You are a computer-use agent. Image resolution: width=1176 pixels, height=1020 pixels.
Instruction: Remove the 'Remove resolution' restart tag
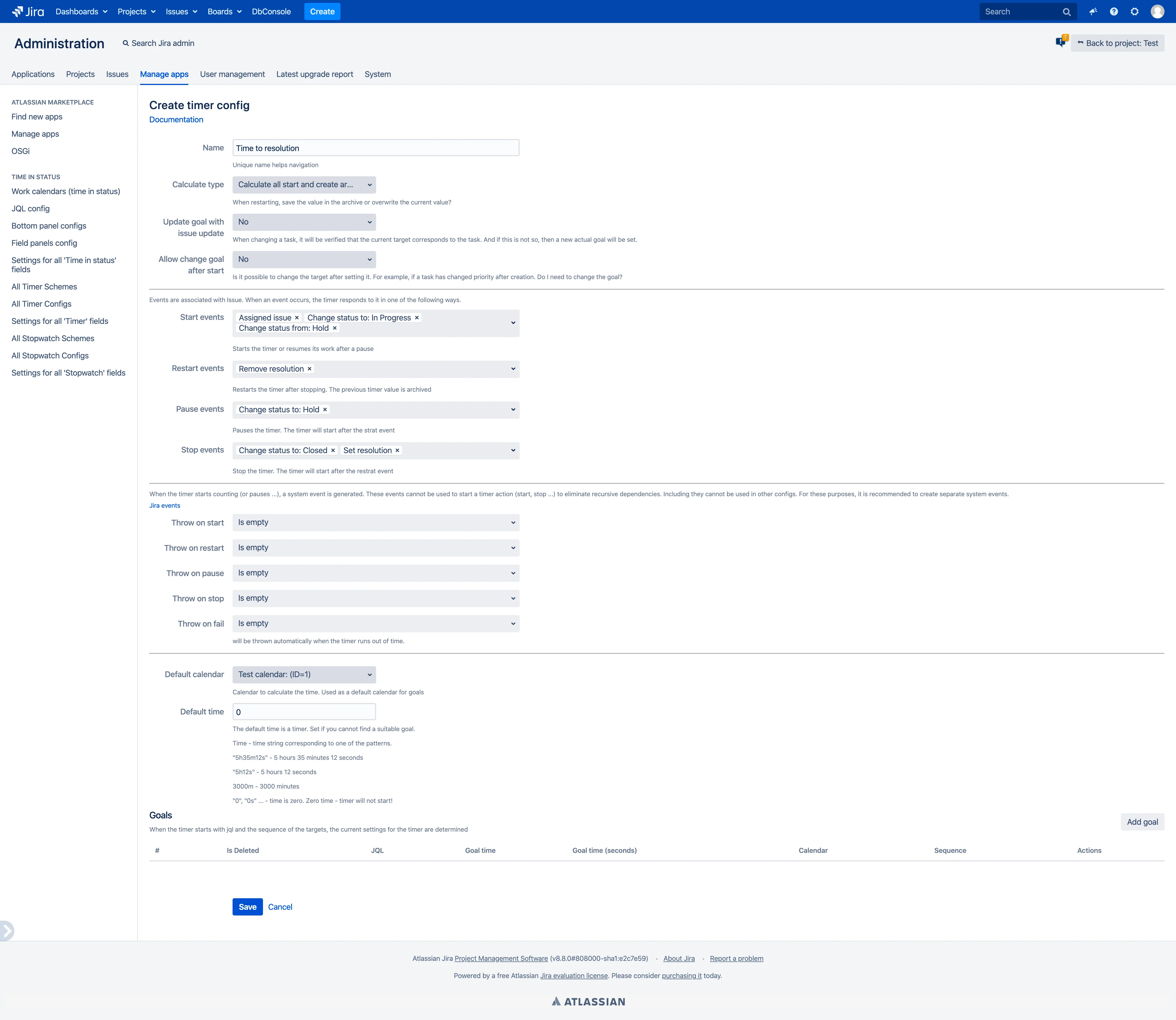click(x=310, y=369)
